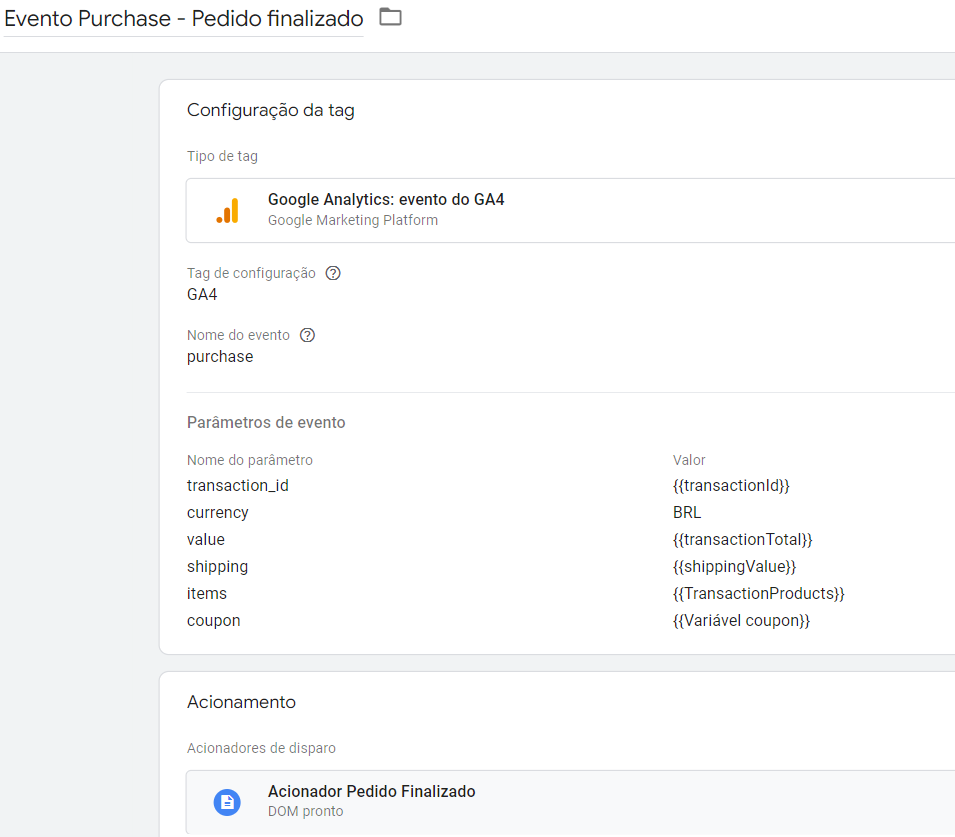Click the {{shippingValue}} variable
Screen dimensions: 955x837
(x=735, y=567)
